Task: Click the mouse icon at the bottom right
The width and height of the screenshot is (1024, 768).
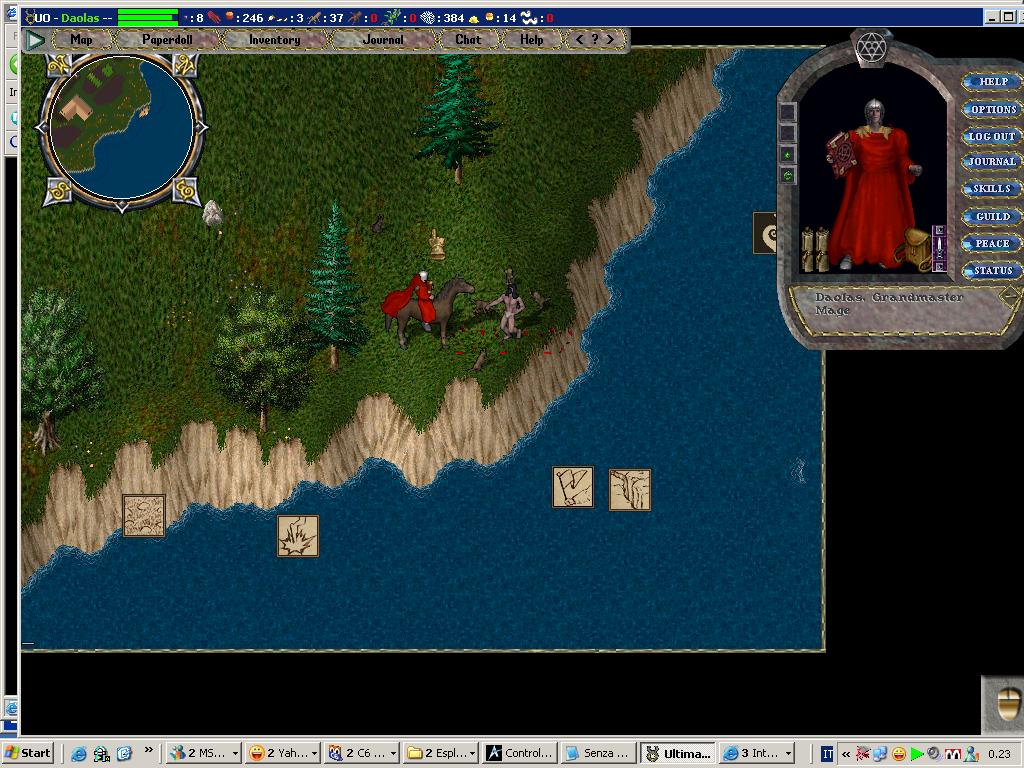Action: tap(1008, 705)
